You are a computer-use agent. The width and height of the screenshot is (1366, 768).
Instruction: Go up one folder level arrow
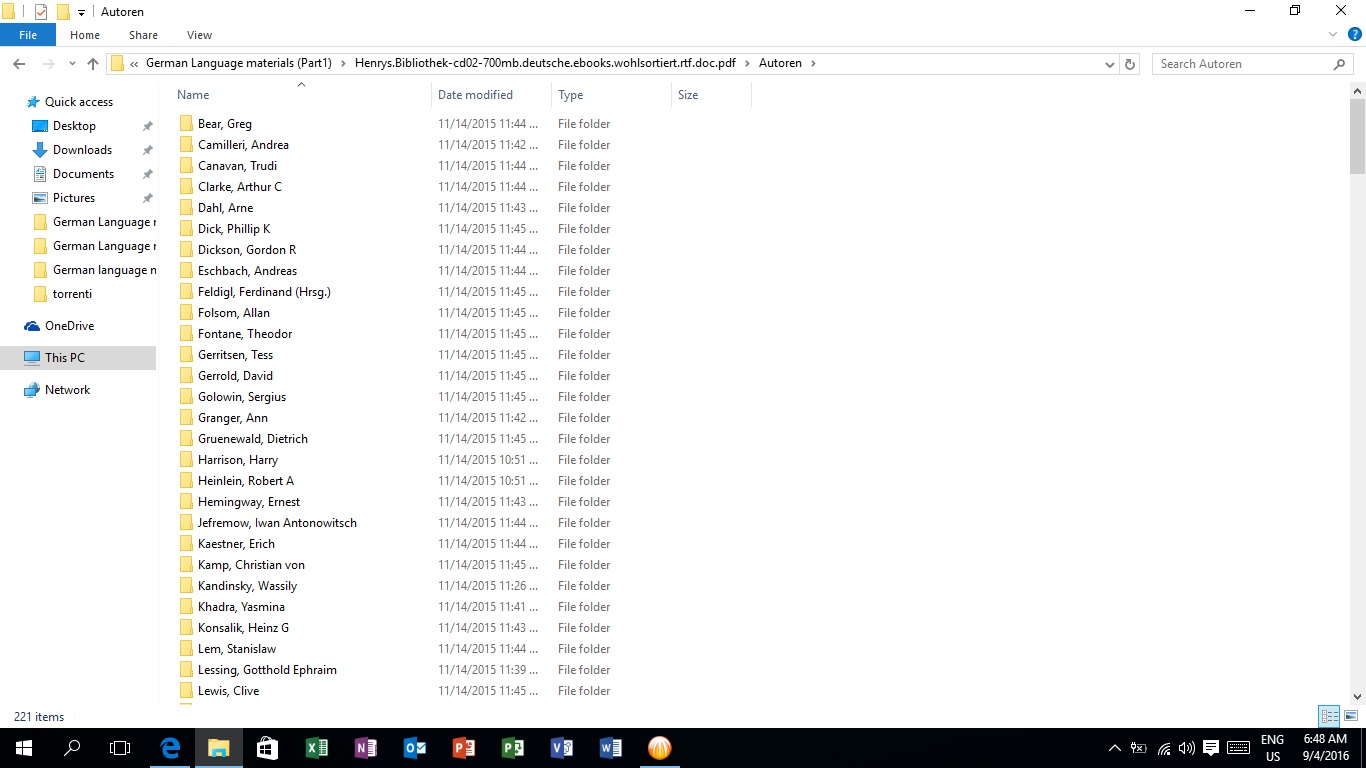tap(93, 63)
